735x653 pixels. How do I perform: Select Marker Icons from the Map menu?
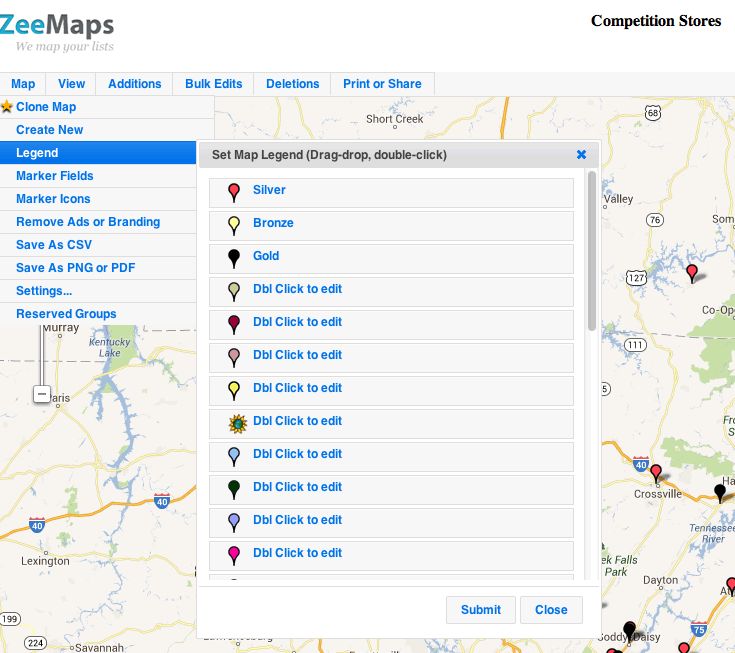(53, 199)
